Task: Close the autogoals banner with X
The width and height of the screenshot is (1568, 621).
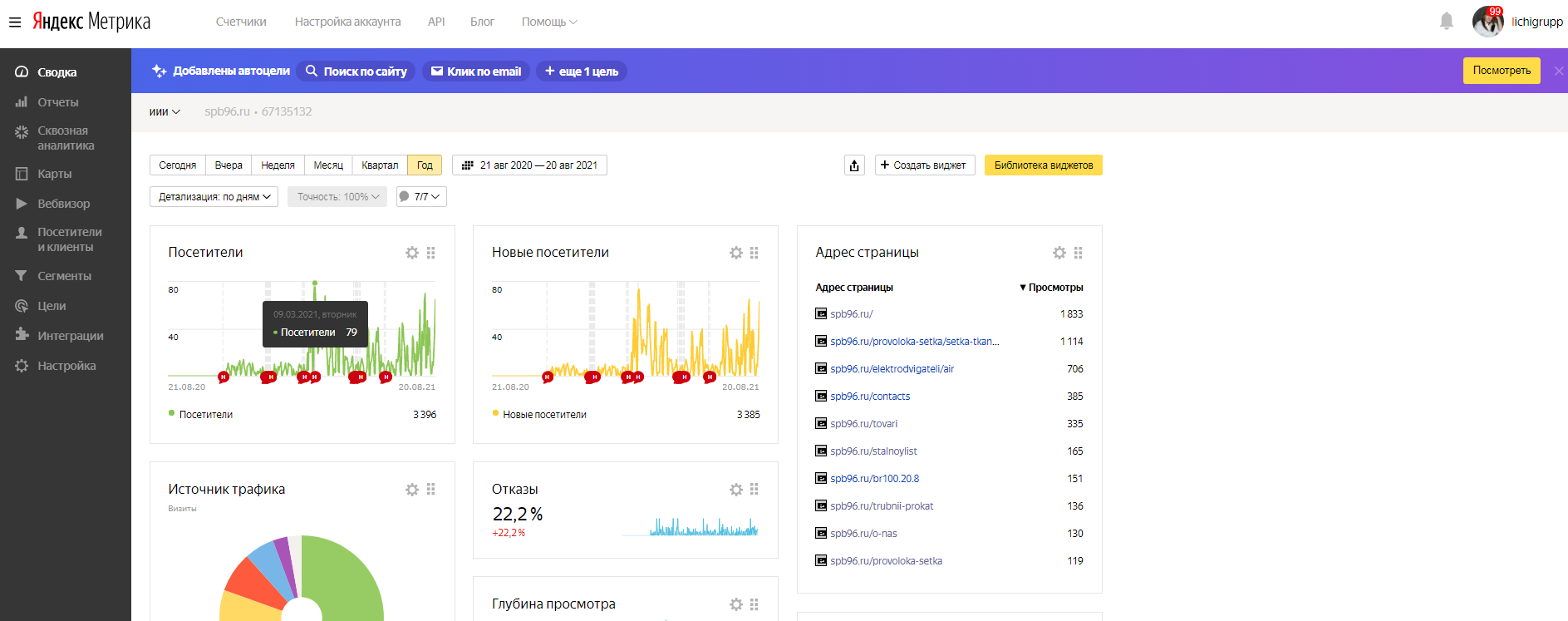Action: coord(1558,71)
